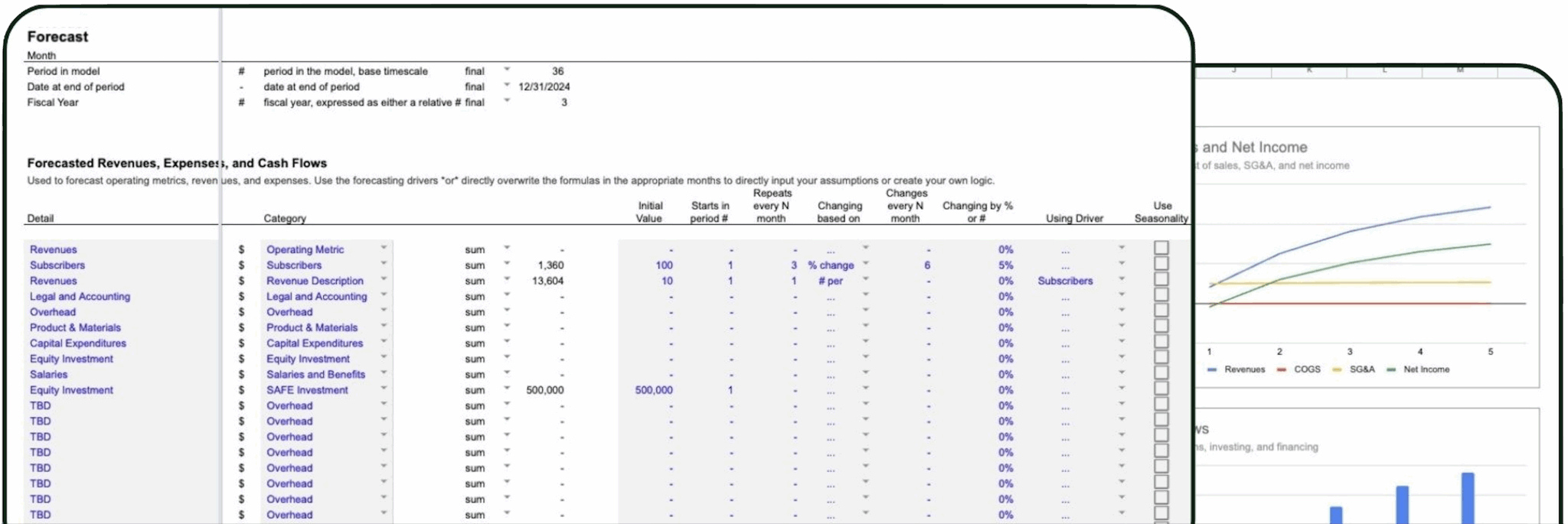Viewport: 1568px width, 524px height.
Task: Select the Subscribers detail cell
Action: [x=57, y=265]
